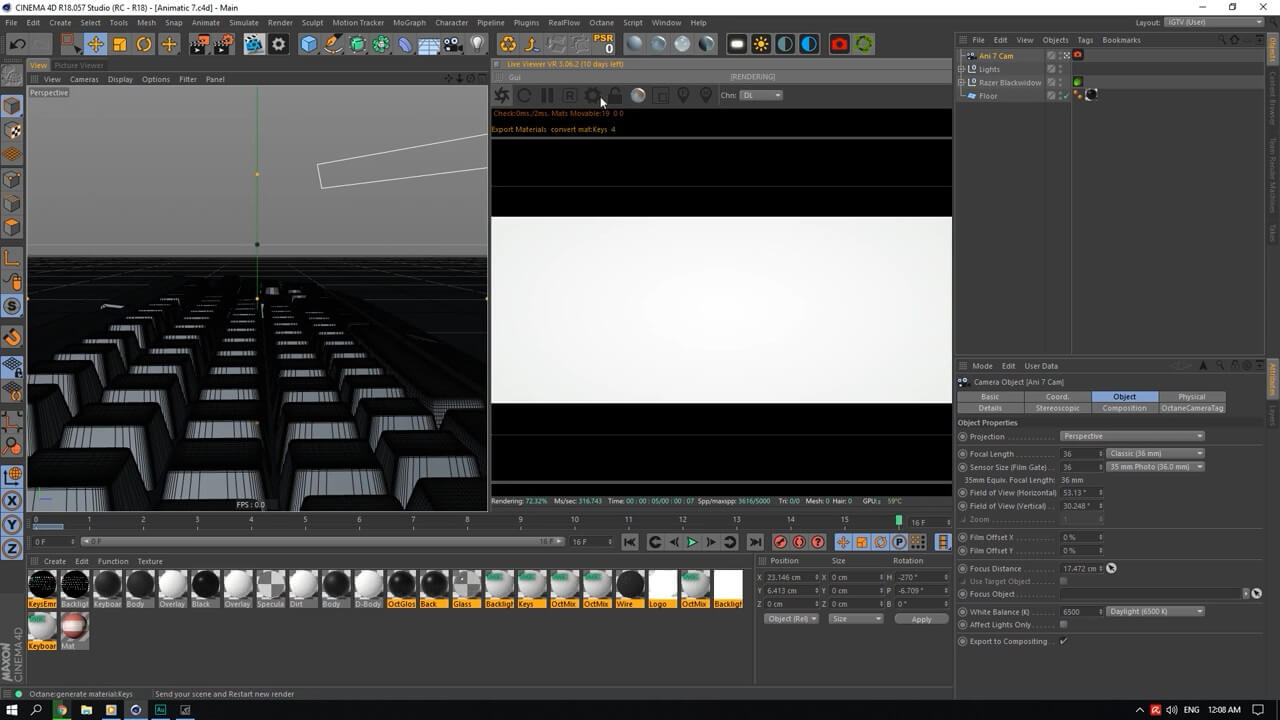Click the Record Active Objects keyframe button
Image resolution: width=1280 pixels, height=720 pixels.
[x=780, y=542]
